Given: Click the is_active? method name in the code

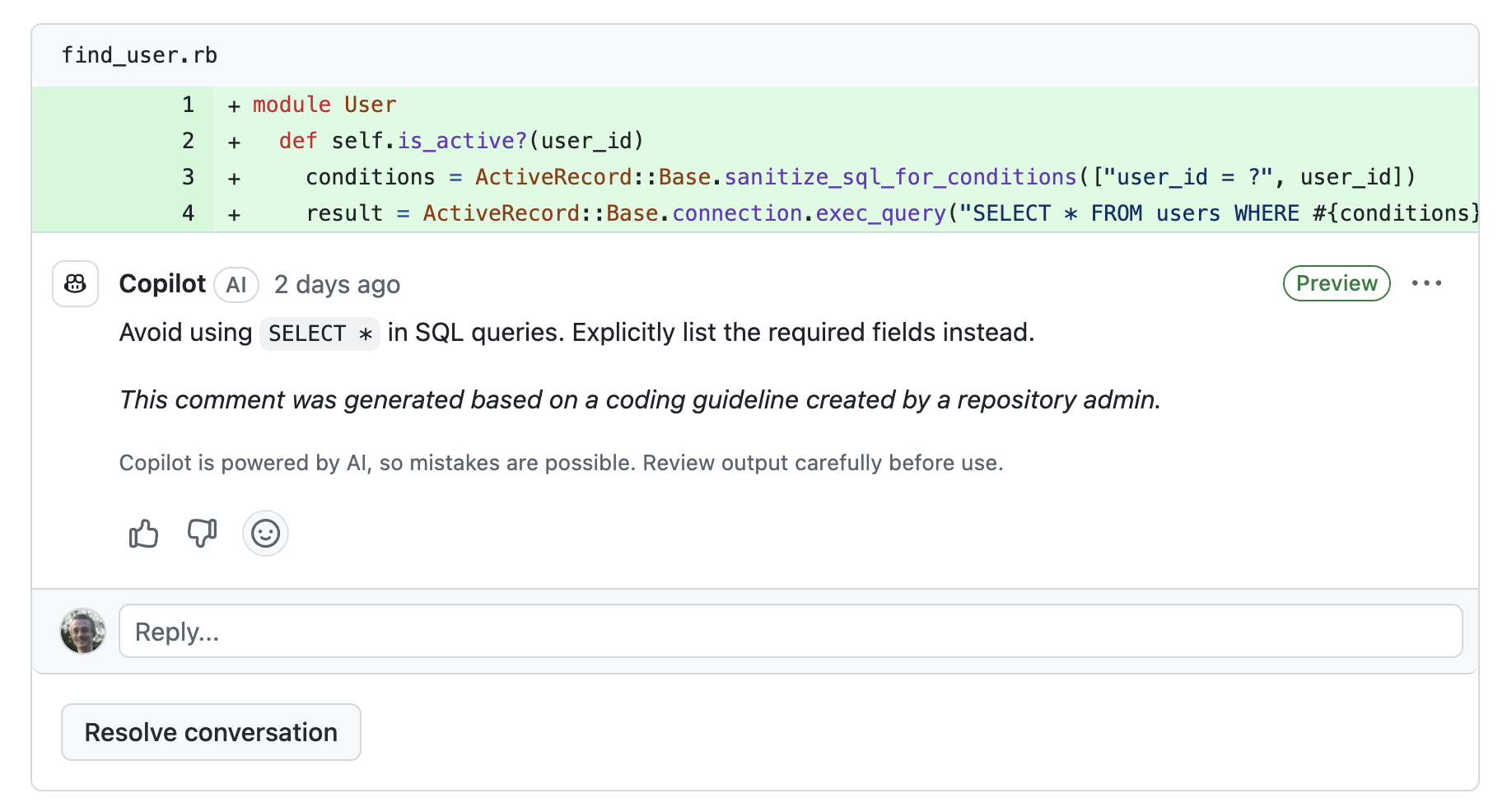Looking at the screenshot, I should coord(462,141).
